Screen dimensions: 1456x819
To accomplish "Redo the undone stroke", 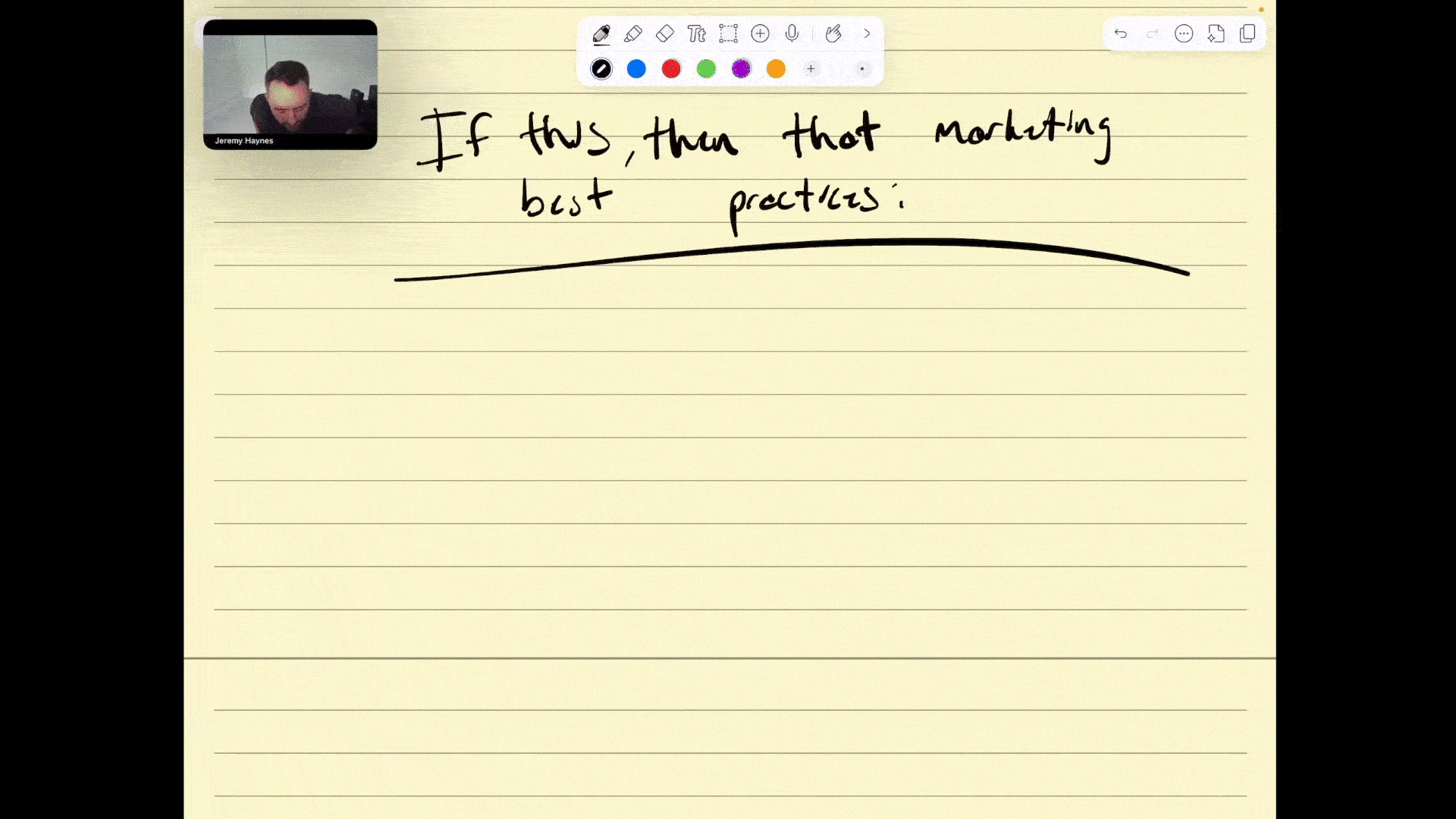I will pos(1152,34).
